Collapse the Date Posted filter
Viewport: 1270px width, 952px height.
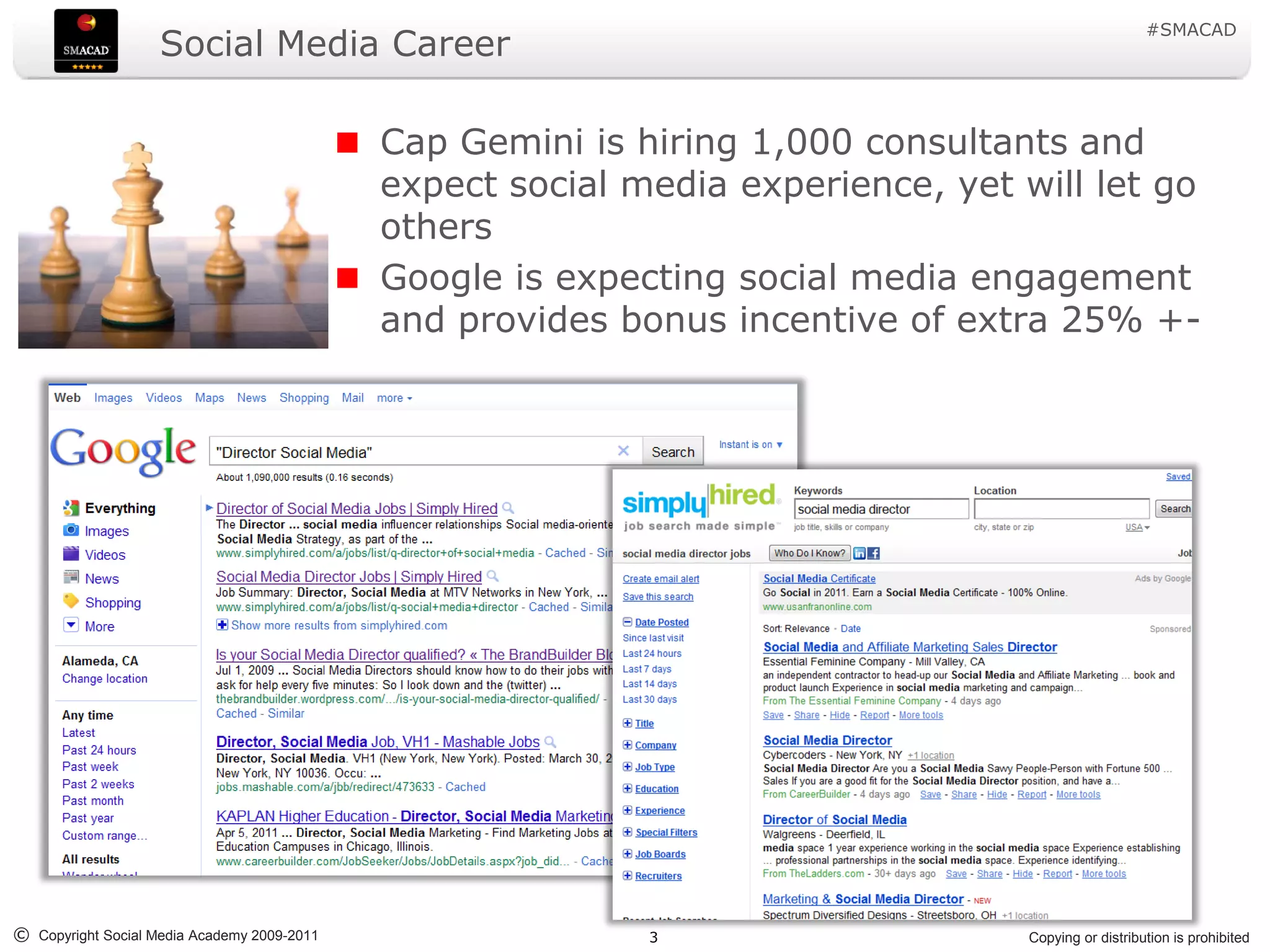(x=627, y=622)
